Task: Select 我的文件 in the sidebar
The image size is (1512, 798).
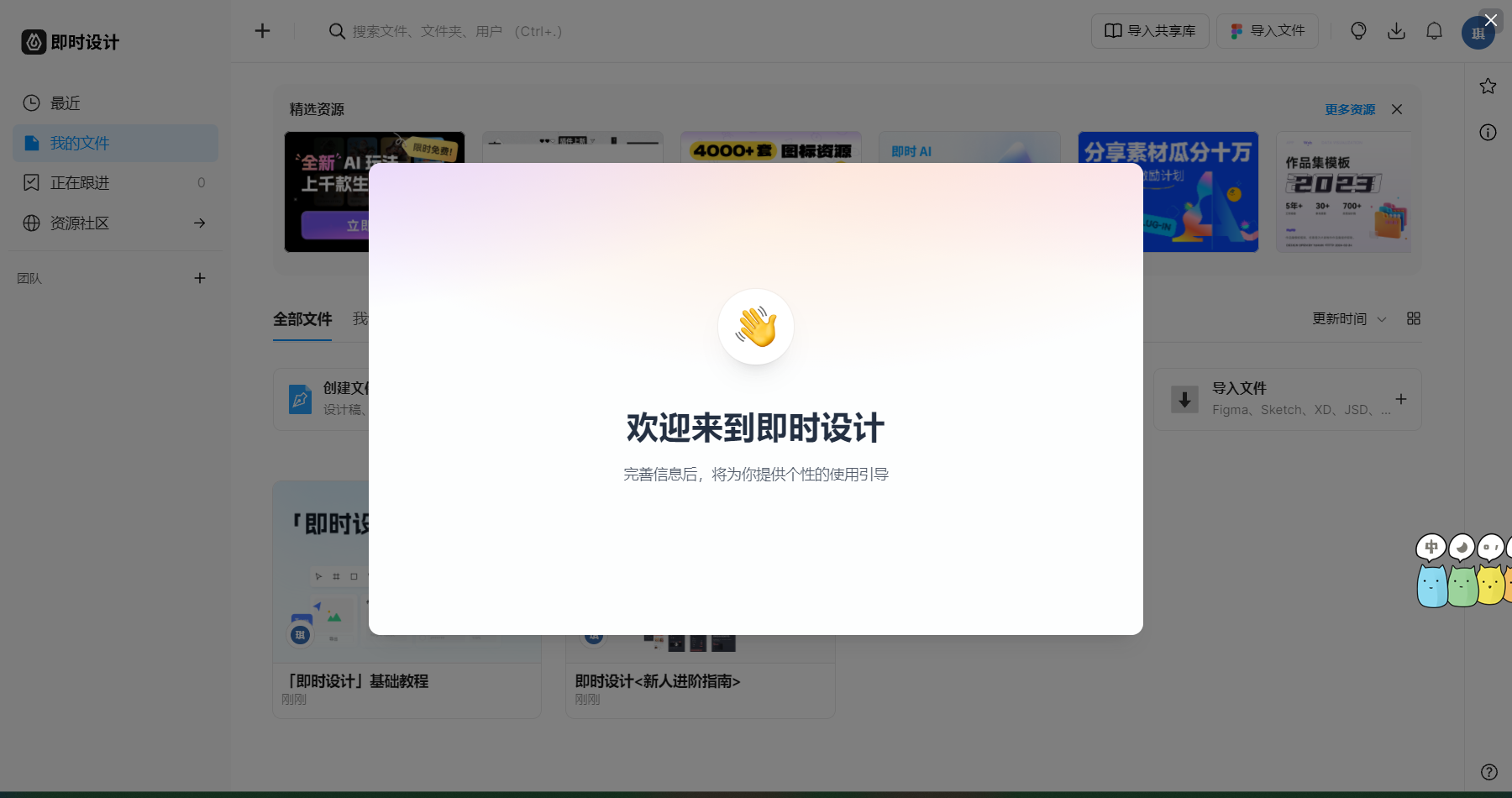Action: click(x=115, y=143)
